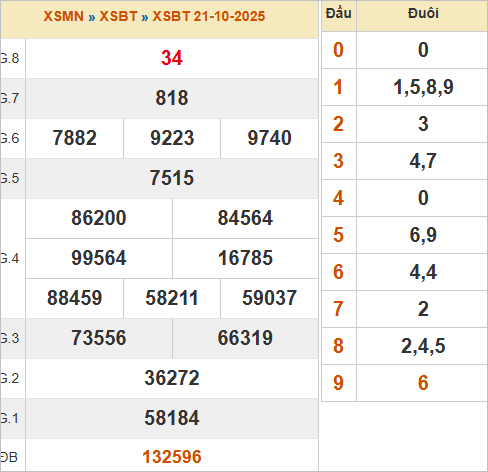
Task: Open the first XSBT breadcrumb link
Action: point(118,16)
